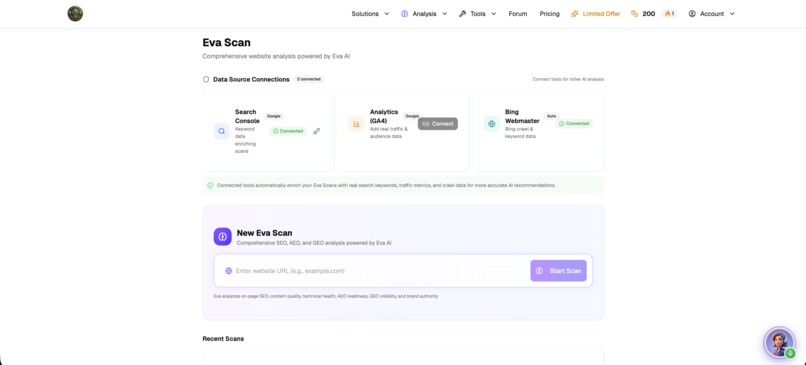Open the Limited Offer link
The image size is (806, 365).
click(596, 14)
